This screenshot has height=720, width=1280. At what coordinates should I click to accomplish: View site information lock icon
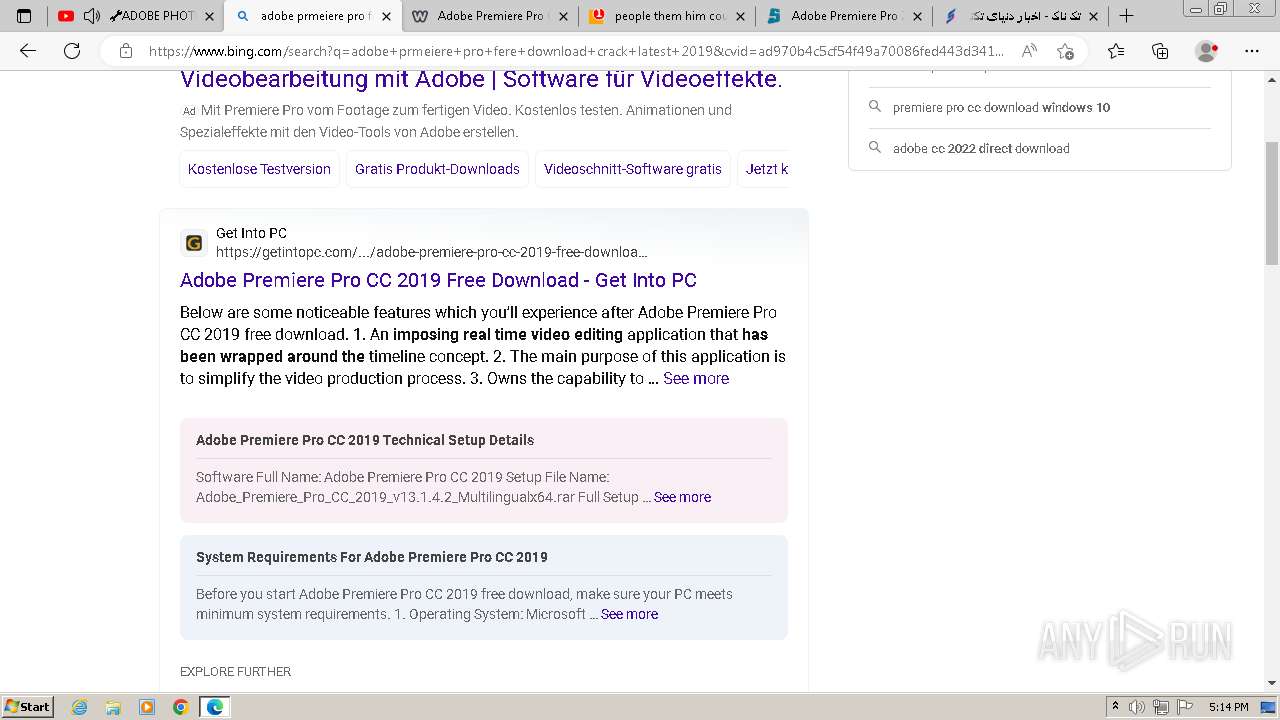(x=126, y=51)
